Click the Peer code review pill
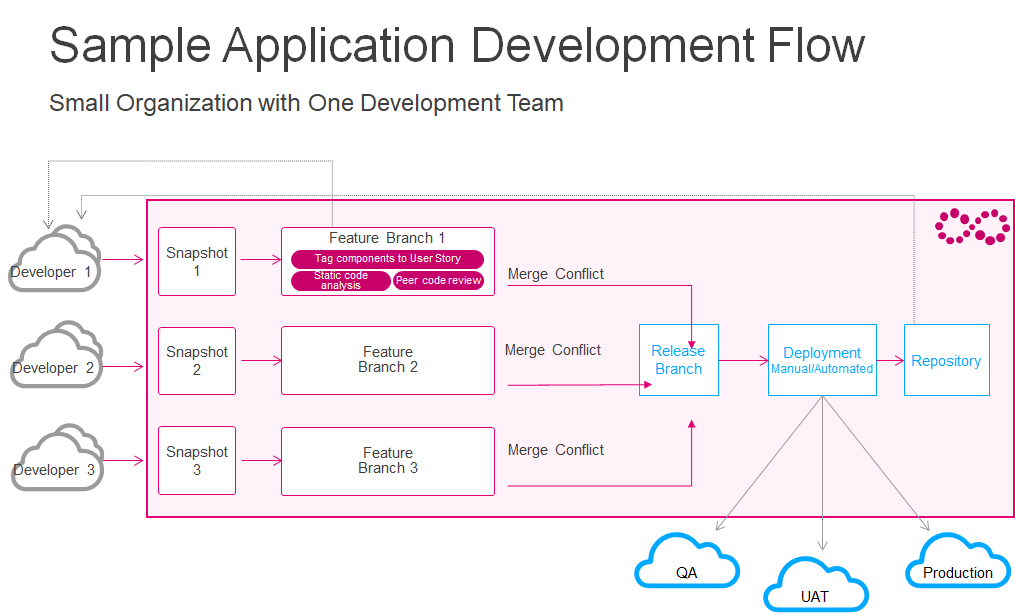Image resolution: width=1015 pixels, height=614 pixels. tap(438, 280)
